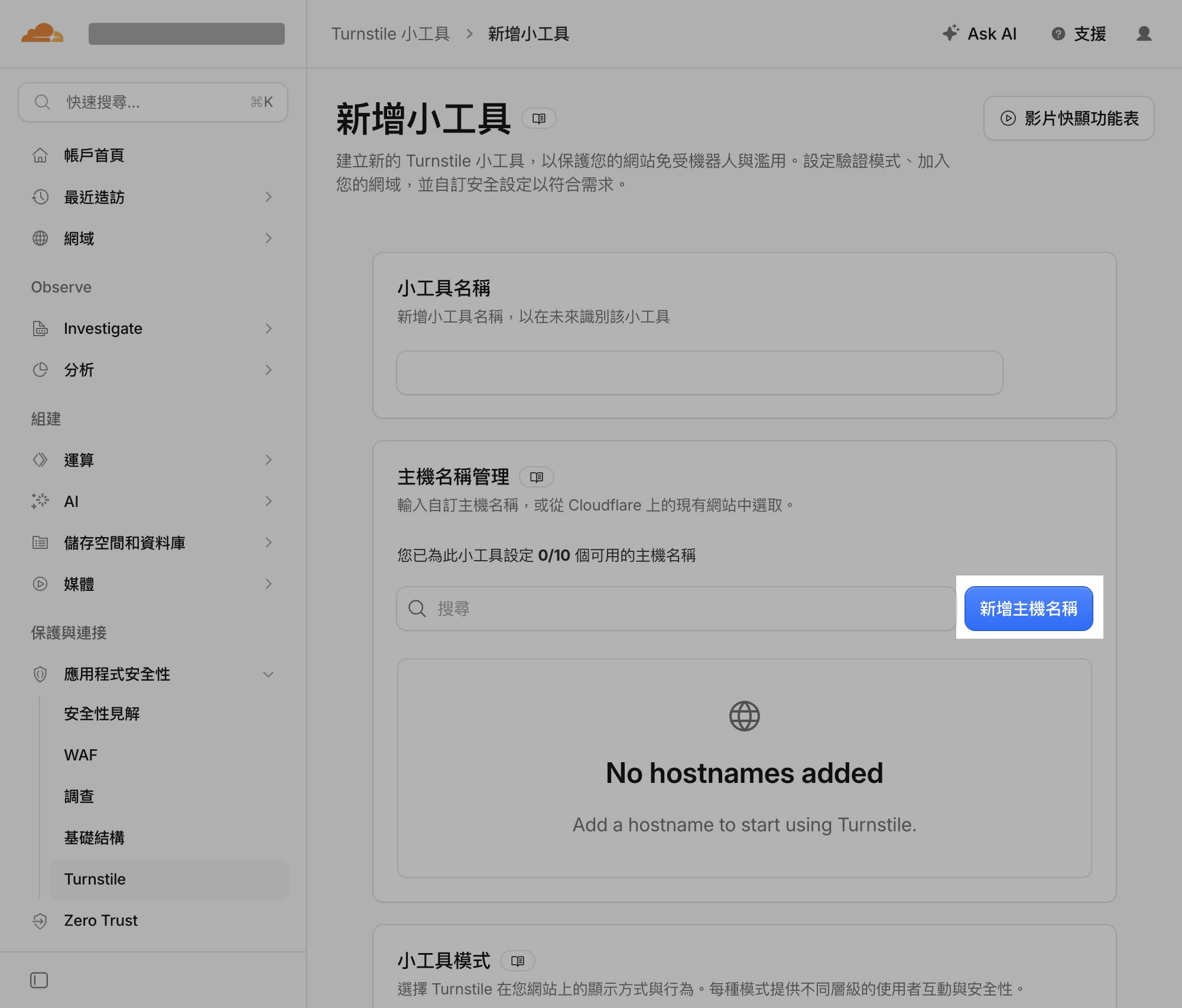
Task: Expand the 儲存空間和資料庫 chevron
Action: click(x=268, y=542)
